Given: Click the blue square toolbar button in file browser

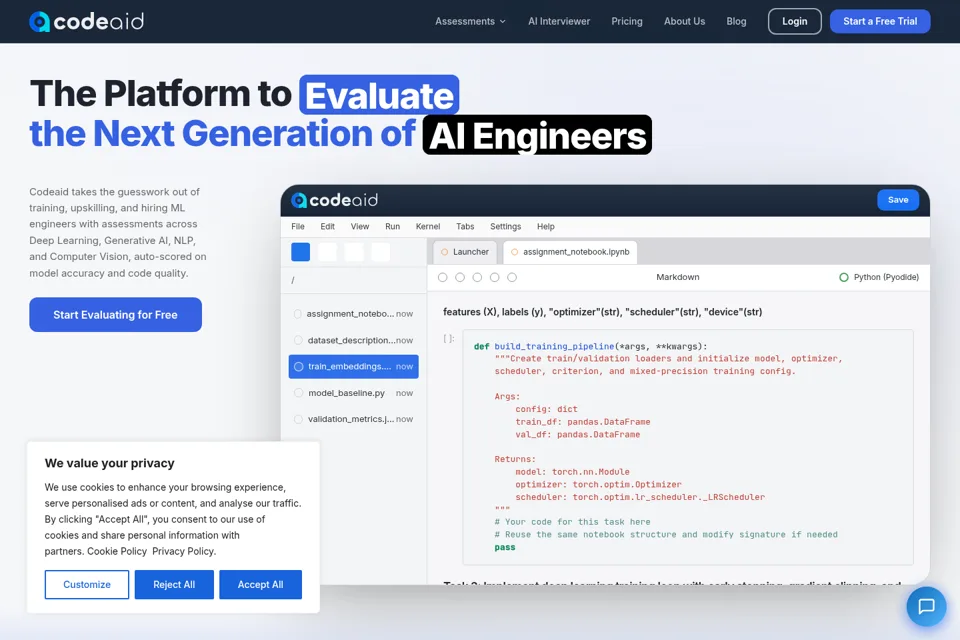Looking at the screenshot, I should (301, 252).
